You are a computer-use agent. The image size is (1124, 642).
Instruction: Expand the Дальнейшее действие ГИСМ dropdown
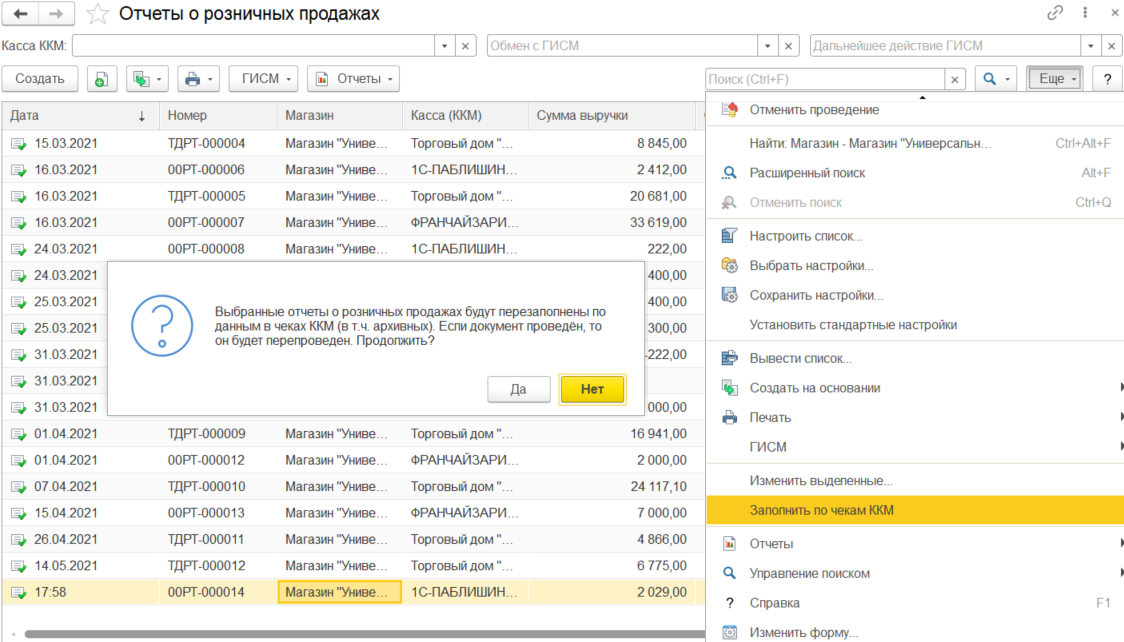pyautogui.click(x=1089, y=46)
